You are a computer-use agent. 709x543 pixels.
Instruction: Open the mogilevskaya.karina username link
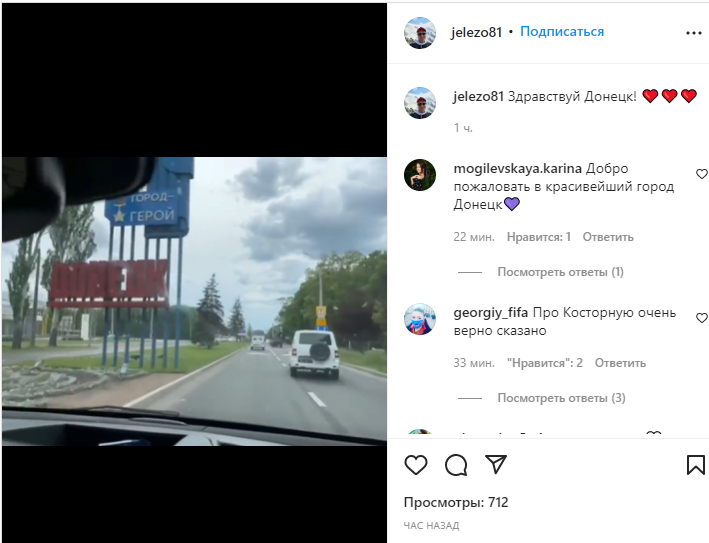click(518, 169)
